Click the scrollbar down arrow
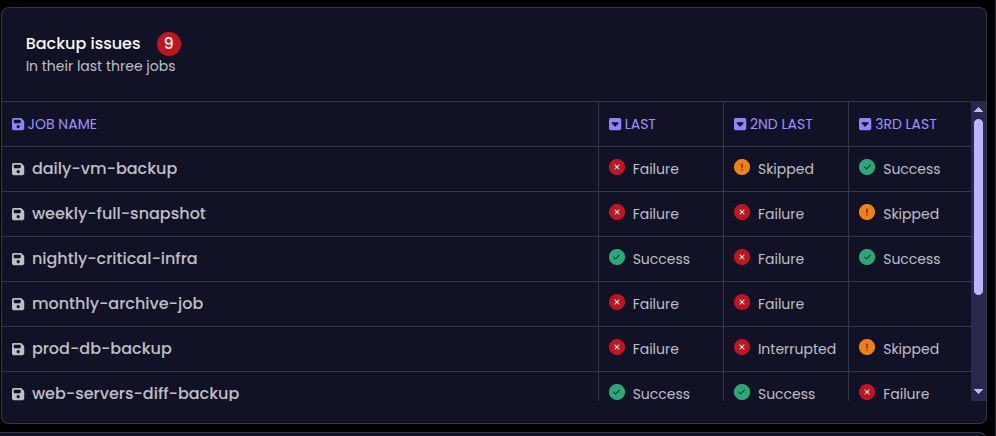This screenshot has height=436, width=996. (x=978, y=392)
